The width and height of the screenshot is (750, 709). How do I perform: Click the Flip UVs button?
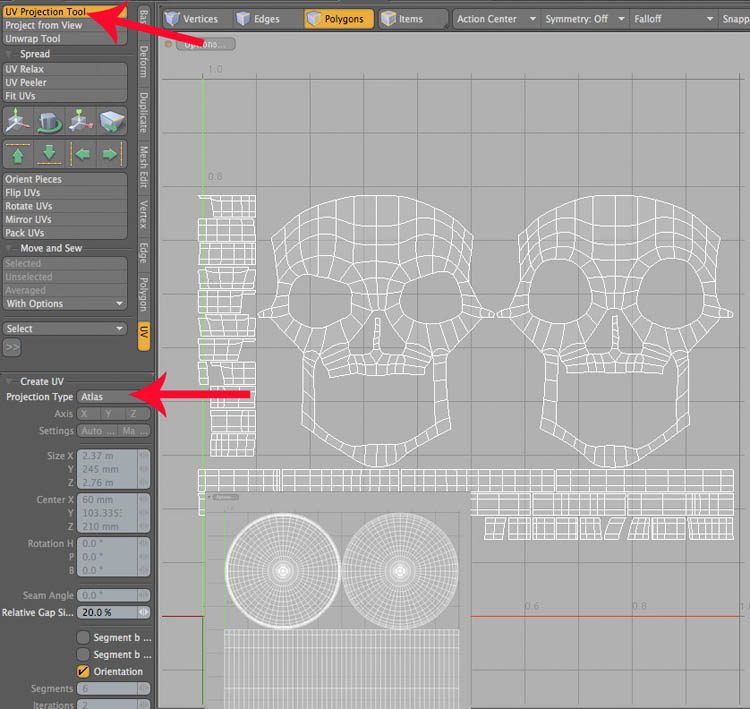tap(65, 192)
